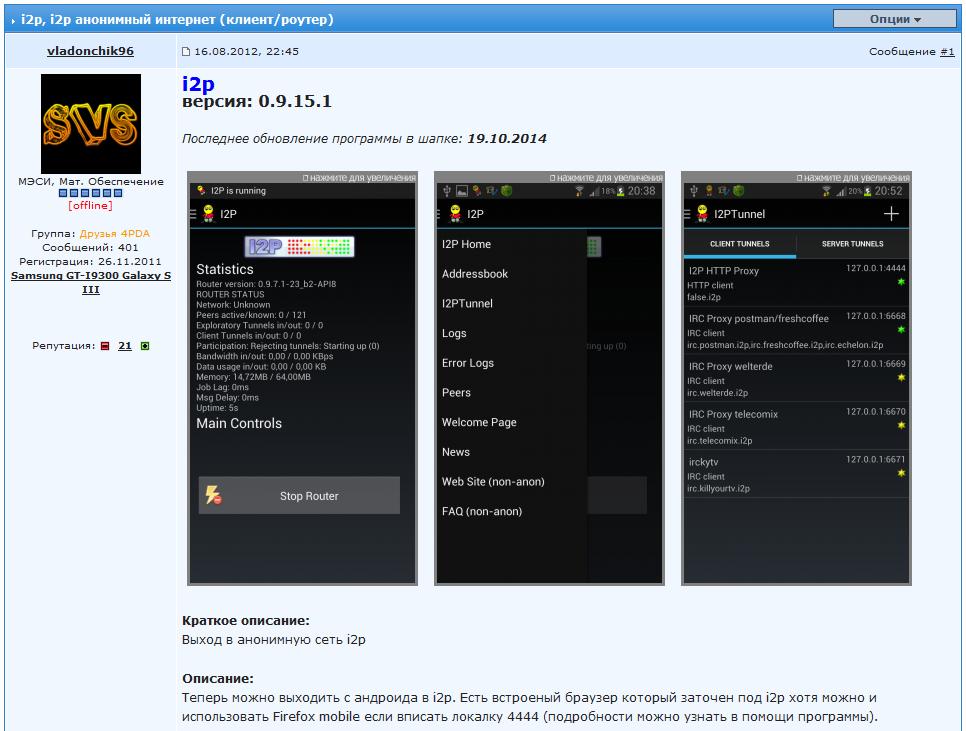Select I2PTunnel menu entry
The image size is (966, 731).
click(468, 304)
